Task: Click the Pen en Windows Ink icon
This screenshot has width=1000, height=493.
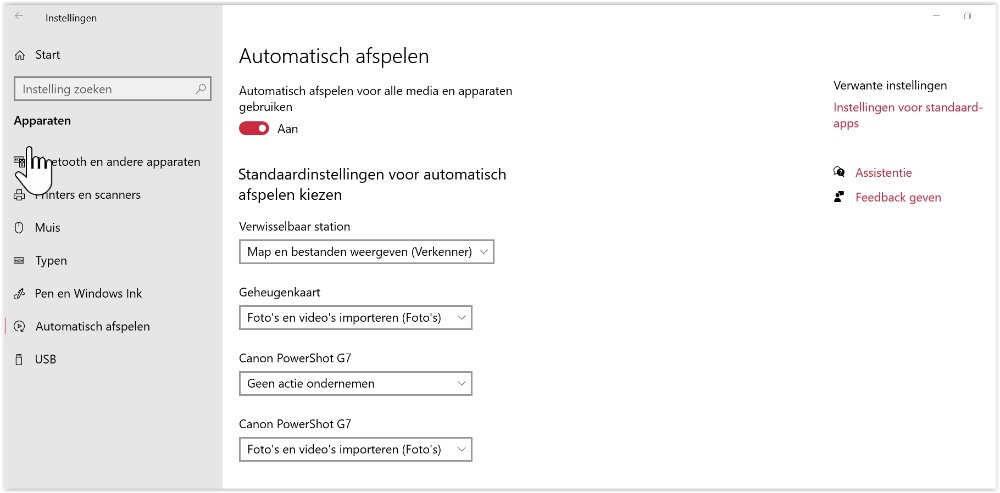Action: 19,294
